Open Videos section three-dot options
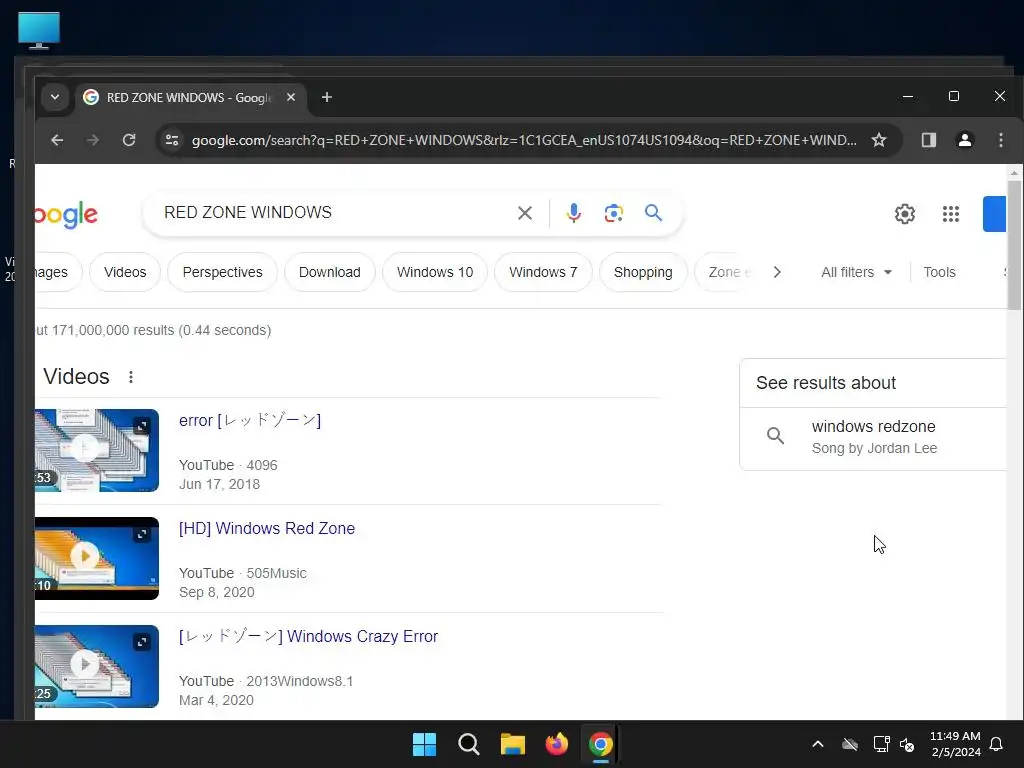Image resolution: width=1024 pixels, height=768 pixels. coord(131,377)
